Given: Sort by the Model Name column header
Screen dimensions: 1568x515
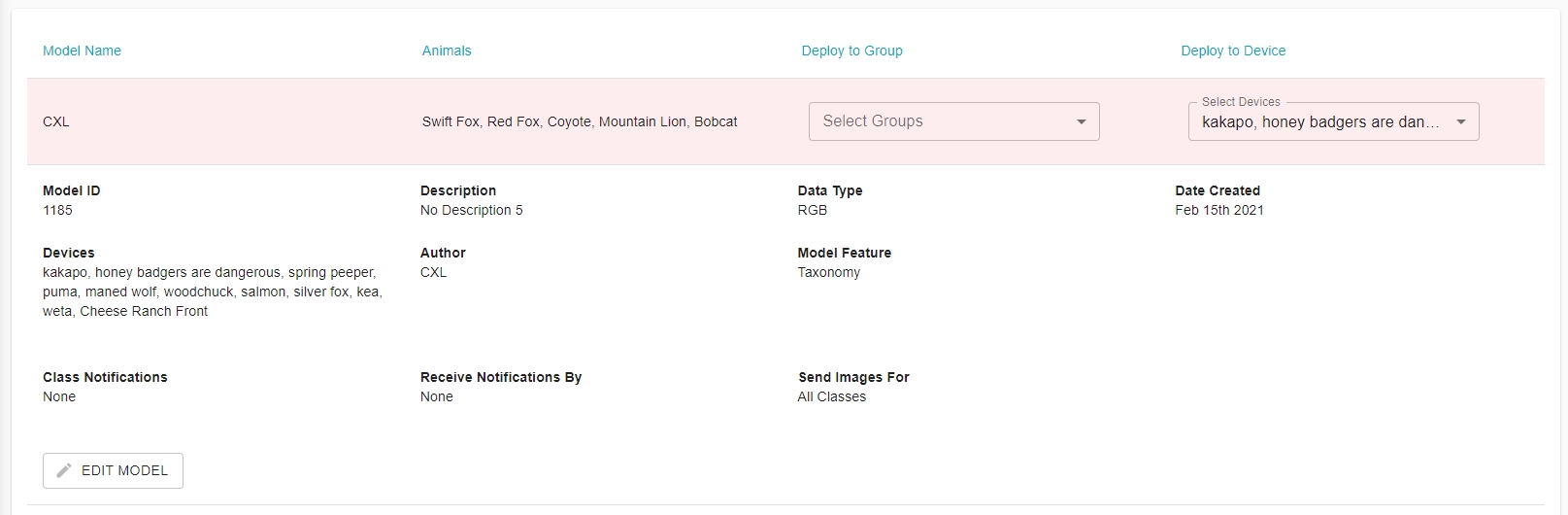Looking at the screenshot, I should pyautogui.click(x=82, y=51).
